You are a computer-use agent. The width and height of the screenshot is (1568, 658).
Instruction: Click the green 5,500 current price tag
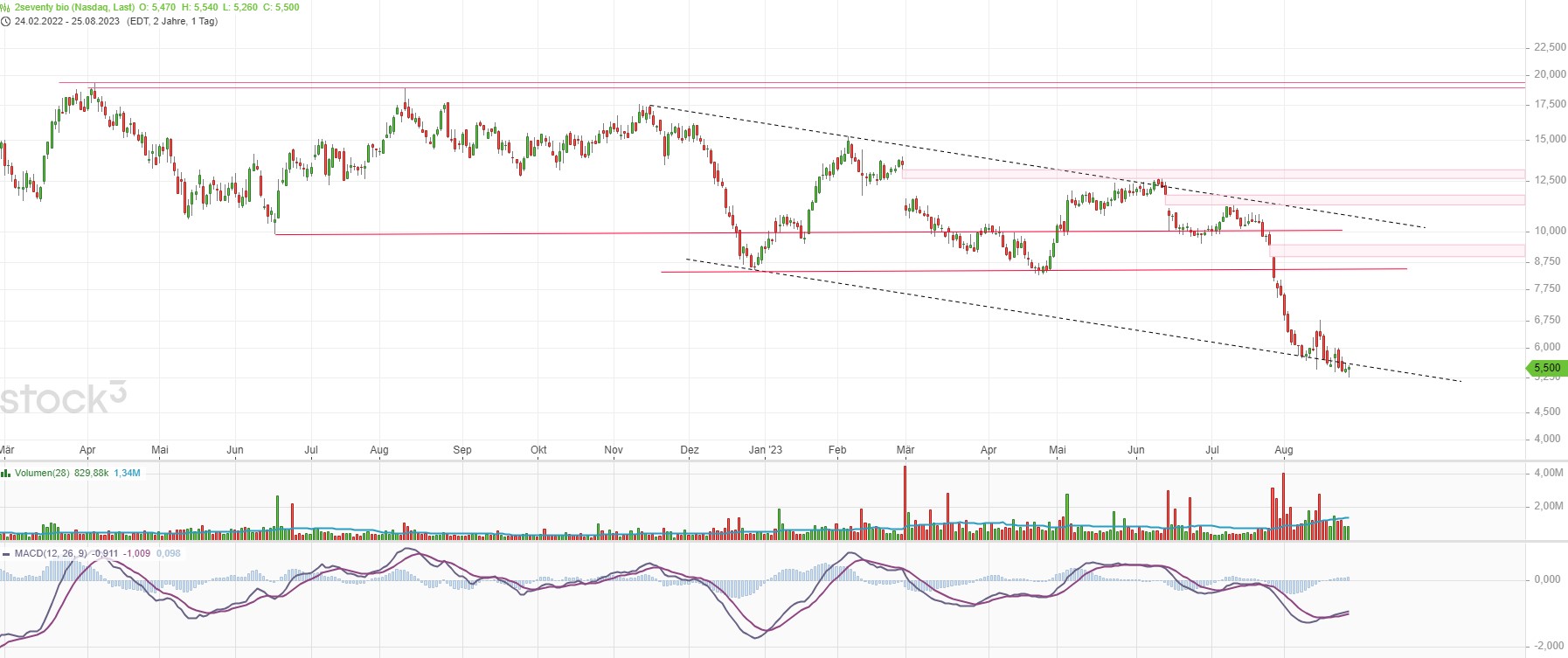click(1547, 369)
